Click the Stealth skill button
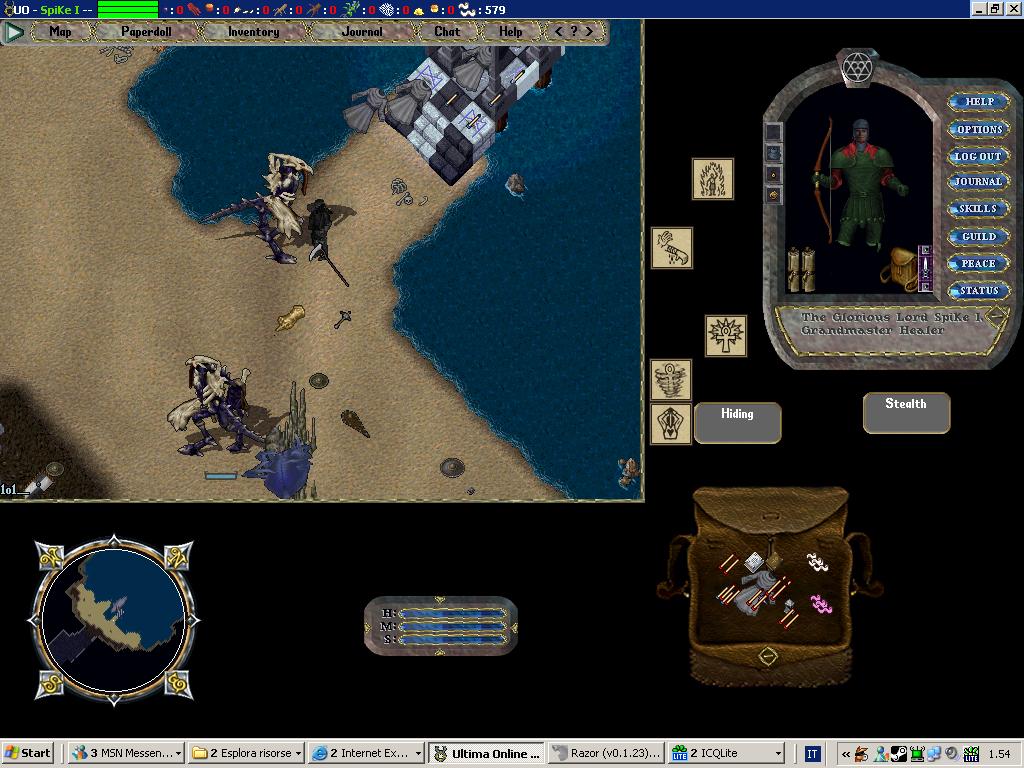This screenshot has width=1024, height=768. pyautogui.click(x=906, y=413)
